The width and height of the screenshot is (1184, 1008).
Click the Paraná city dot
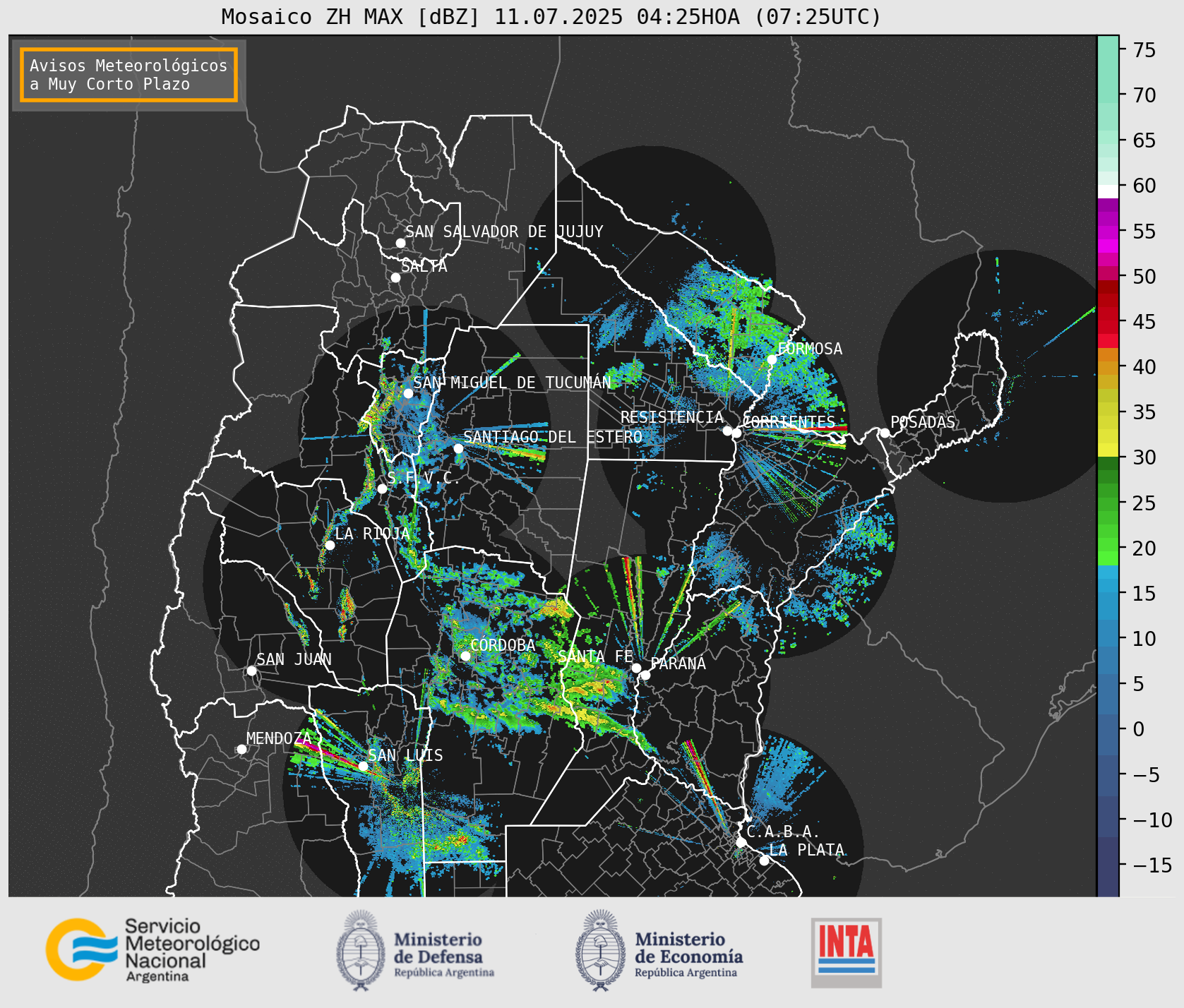click(x=645, y=675)
